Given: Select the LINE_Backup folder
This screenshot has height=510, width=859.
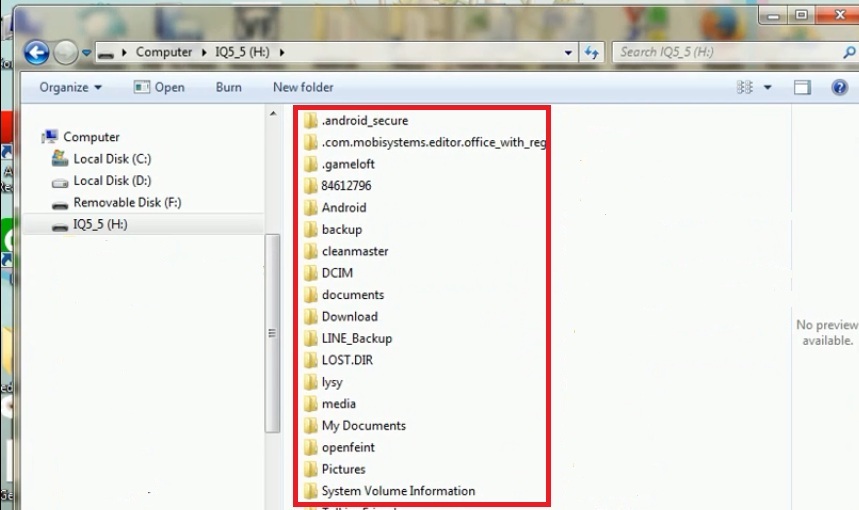Looking at the screenshot, I should tap(356, 339).
